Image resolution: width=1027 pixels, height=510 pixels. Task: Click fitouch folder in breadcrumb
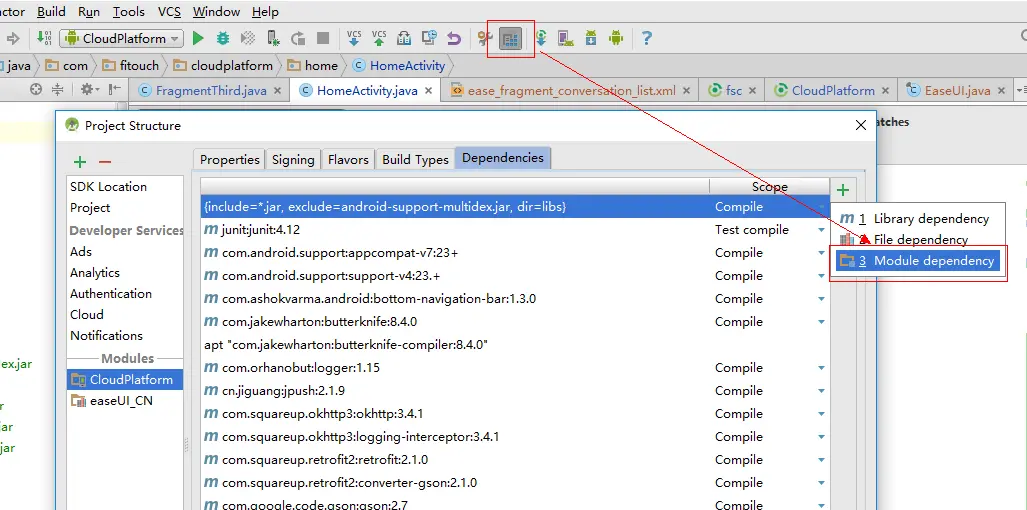point(131,65)
